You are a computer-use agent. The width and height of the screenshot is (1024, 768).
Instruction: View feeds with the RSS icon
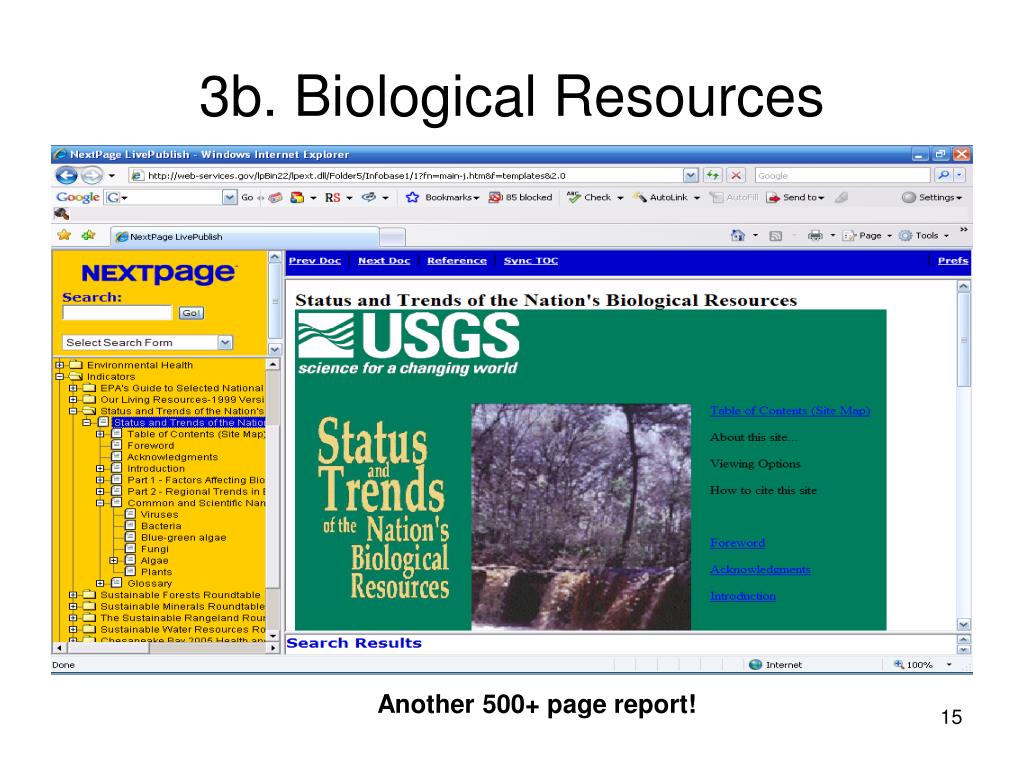click(x=776, y=236)
